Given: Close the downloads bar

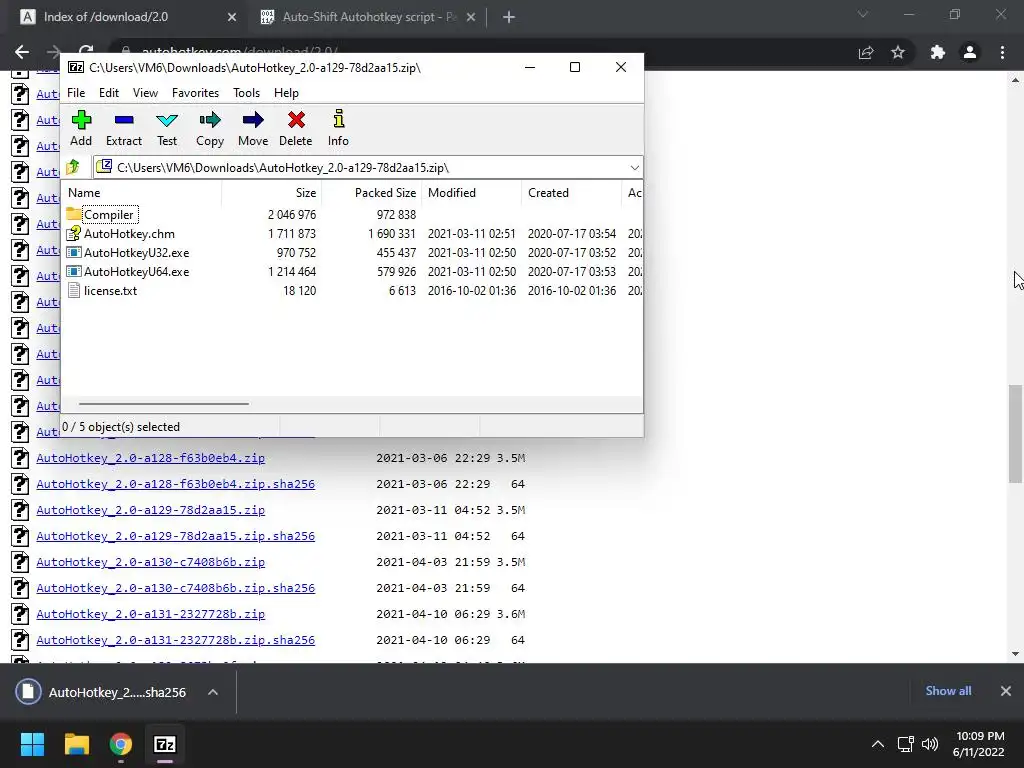Looking at the screenshot, I should click(x=1006, y=691).
